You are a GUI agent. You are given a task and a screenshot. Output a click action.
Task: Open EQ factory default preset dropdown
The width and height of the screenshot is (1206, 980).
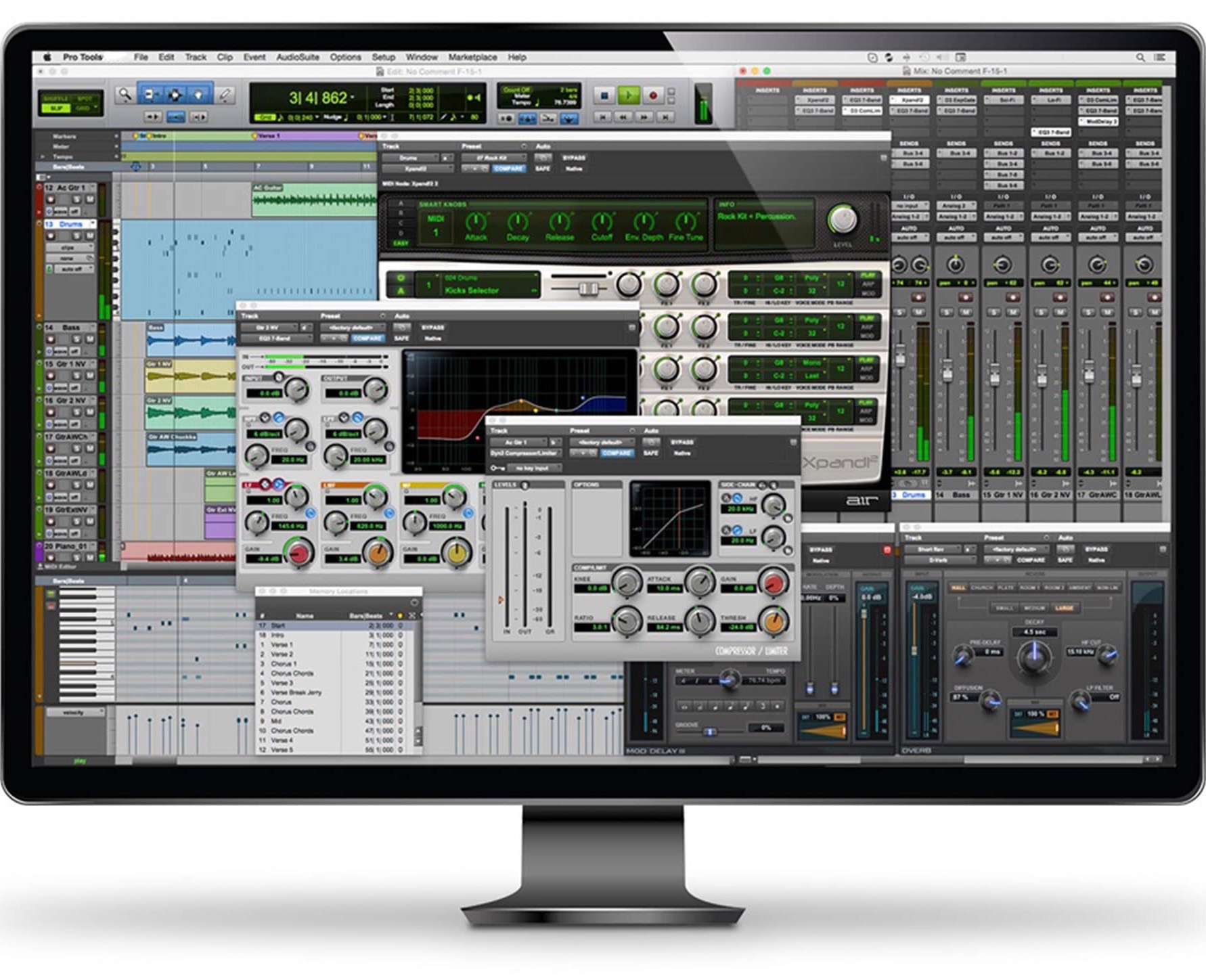352,328
